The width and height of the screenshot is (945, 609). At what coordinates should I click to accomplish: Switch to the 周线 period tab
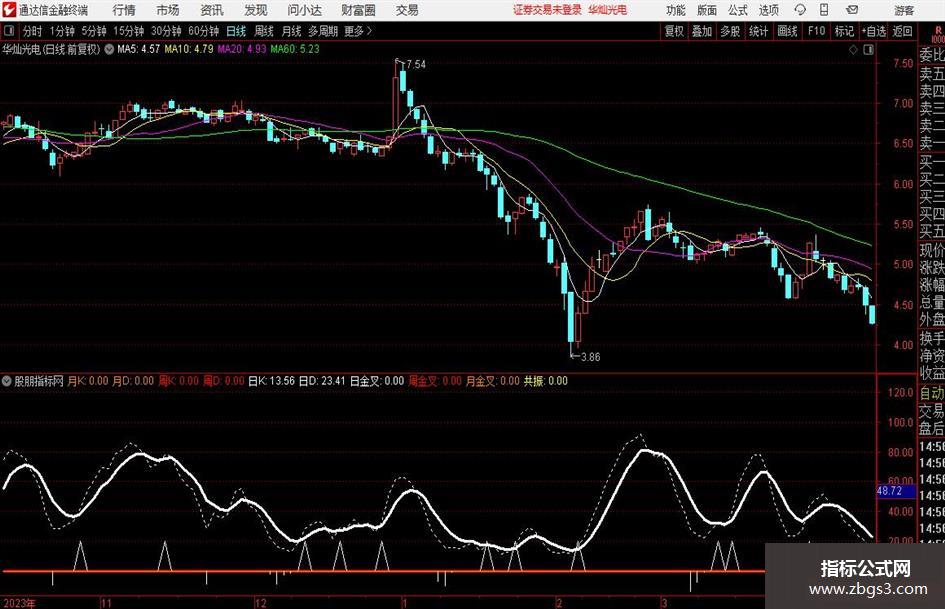[x=264, y=31]
